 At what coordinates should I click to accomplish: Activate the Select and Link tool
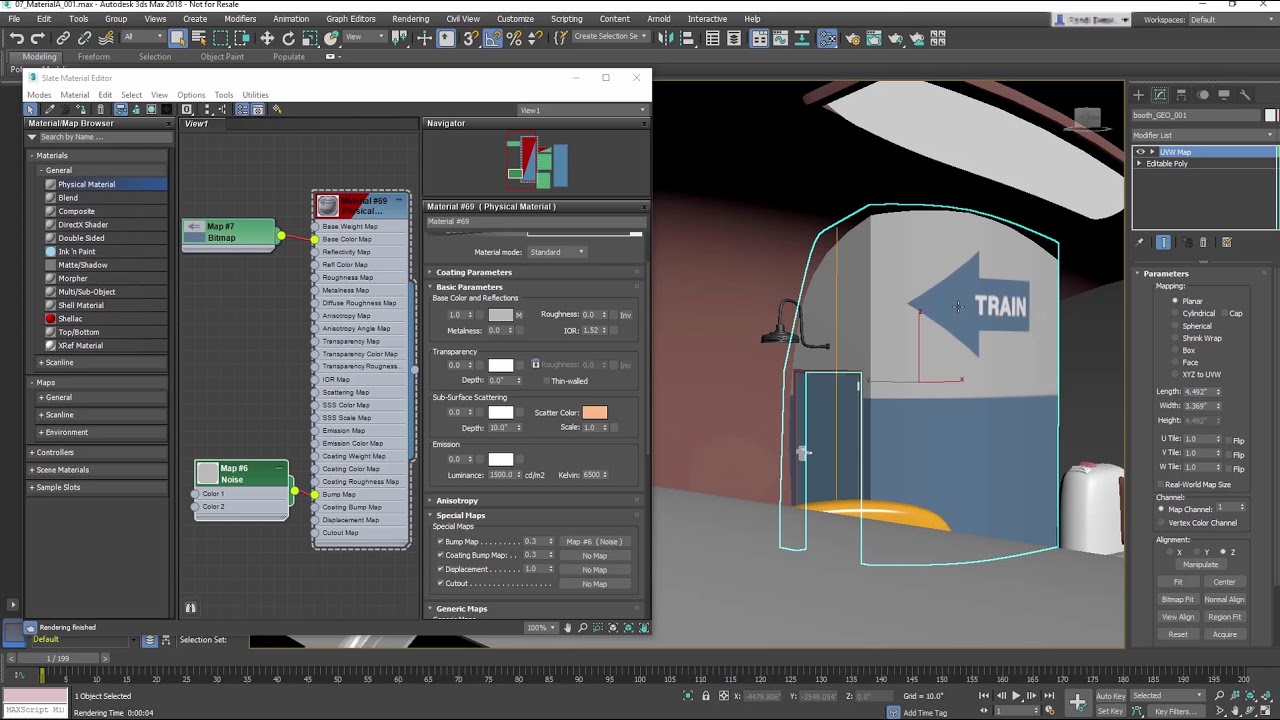click(63, 38)
